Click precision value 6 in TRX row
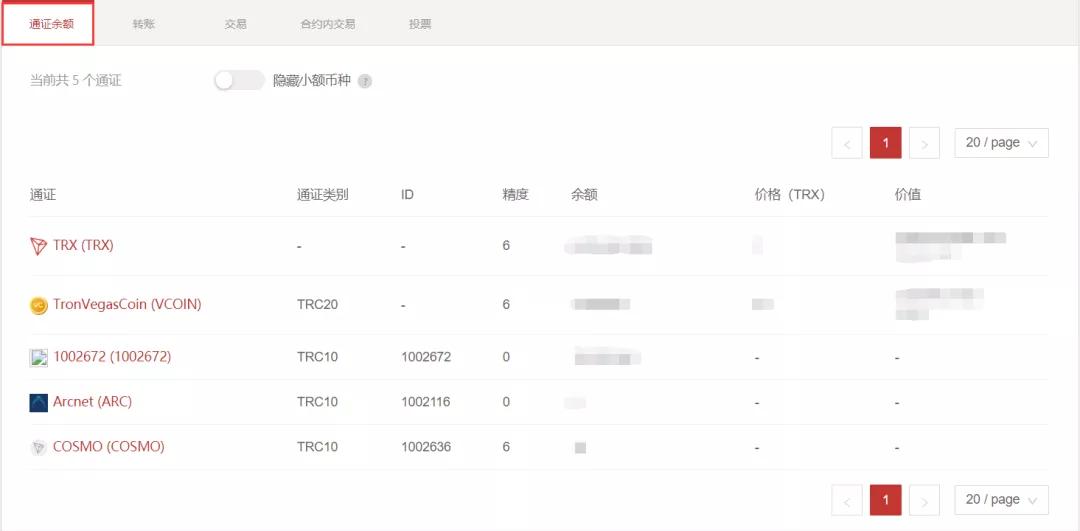 506,246
